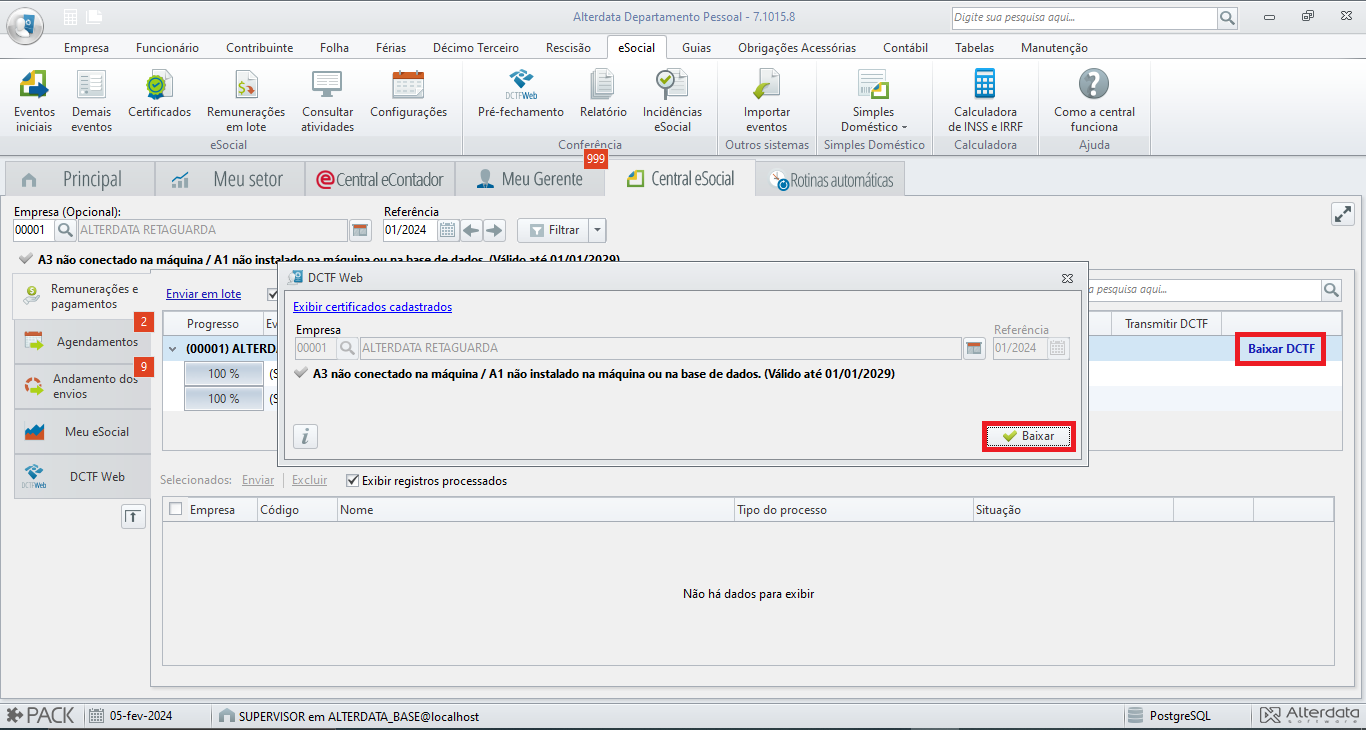
Task: Click second 100 % progress bar
Action: coord(224,398)
